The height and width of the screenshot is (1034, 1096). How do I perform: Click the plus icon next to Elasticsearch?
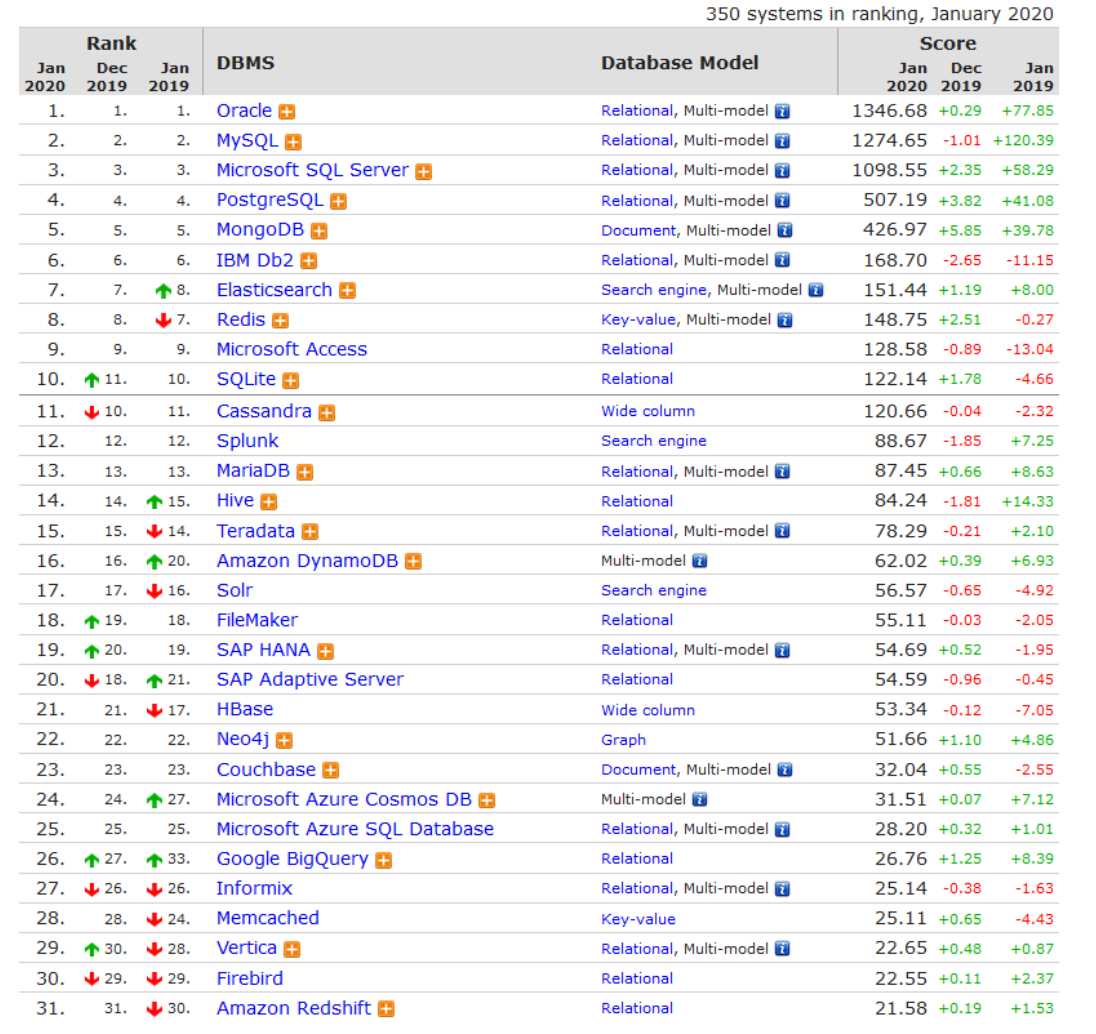pyautogui.click(x=347, y=290)
